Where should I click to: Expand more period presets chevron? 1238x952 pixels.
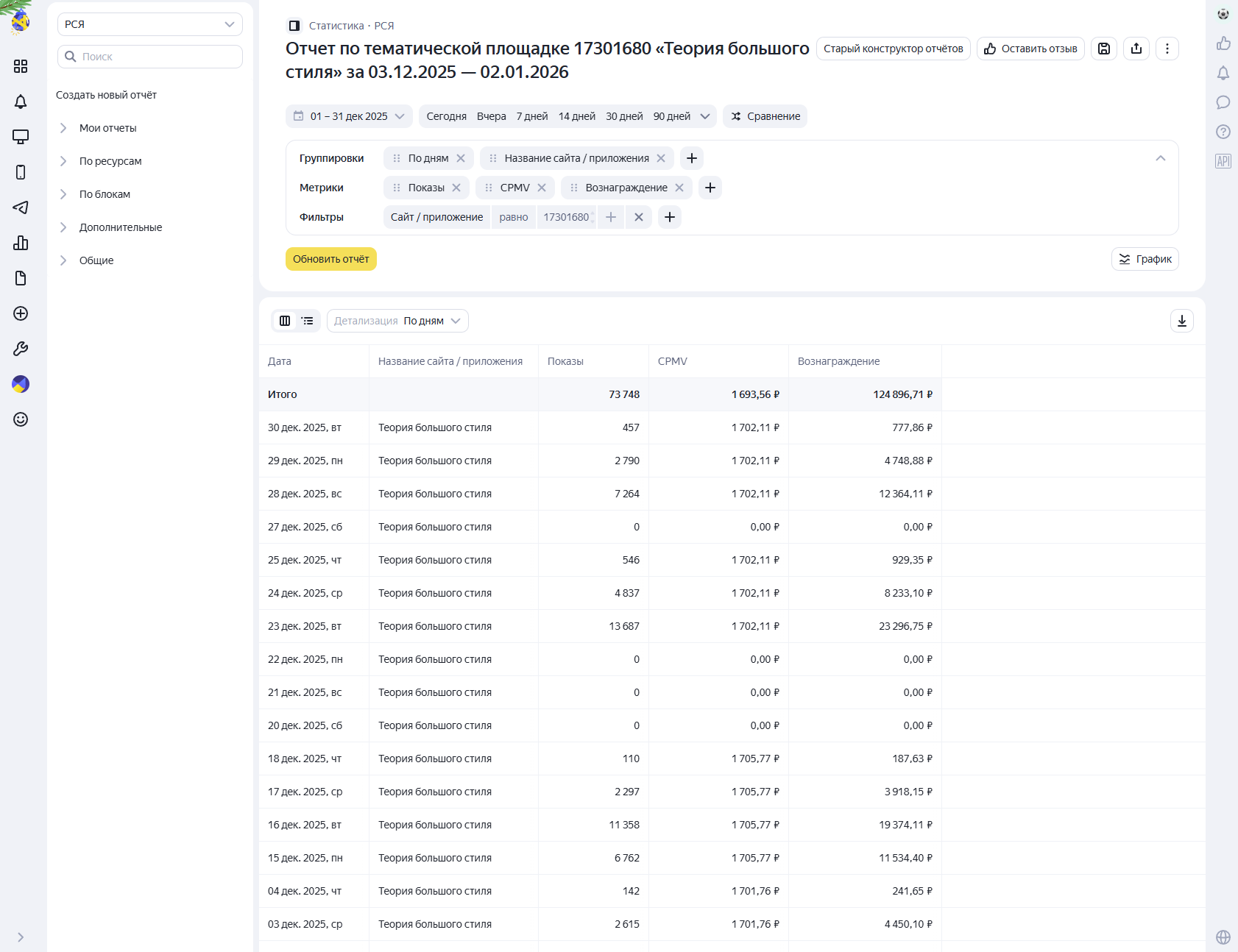[x=705, y=116]
